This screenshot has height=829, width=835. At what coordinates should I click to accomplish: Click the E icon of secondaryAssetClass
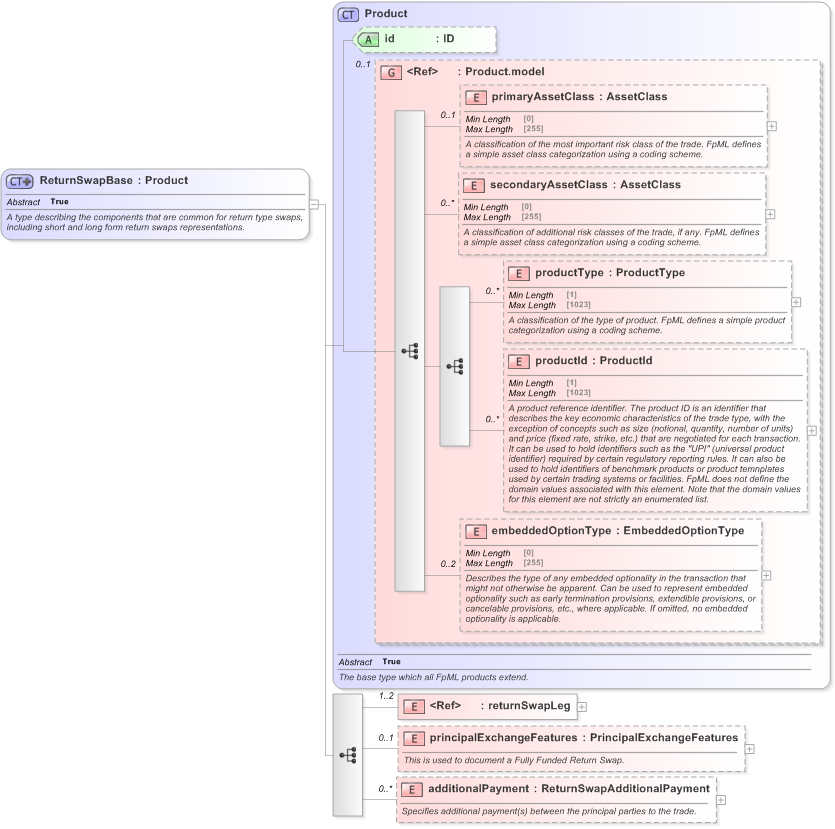pyautogui.click(x=474, y=185)
